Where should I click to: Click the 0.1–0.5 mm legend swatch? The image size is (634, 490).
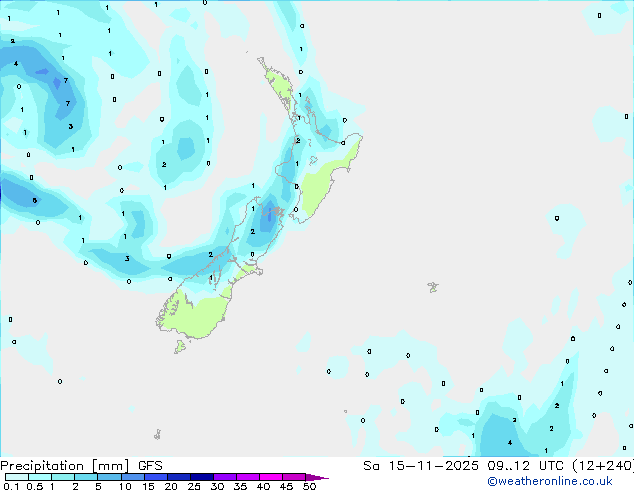17,477
